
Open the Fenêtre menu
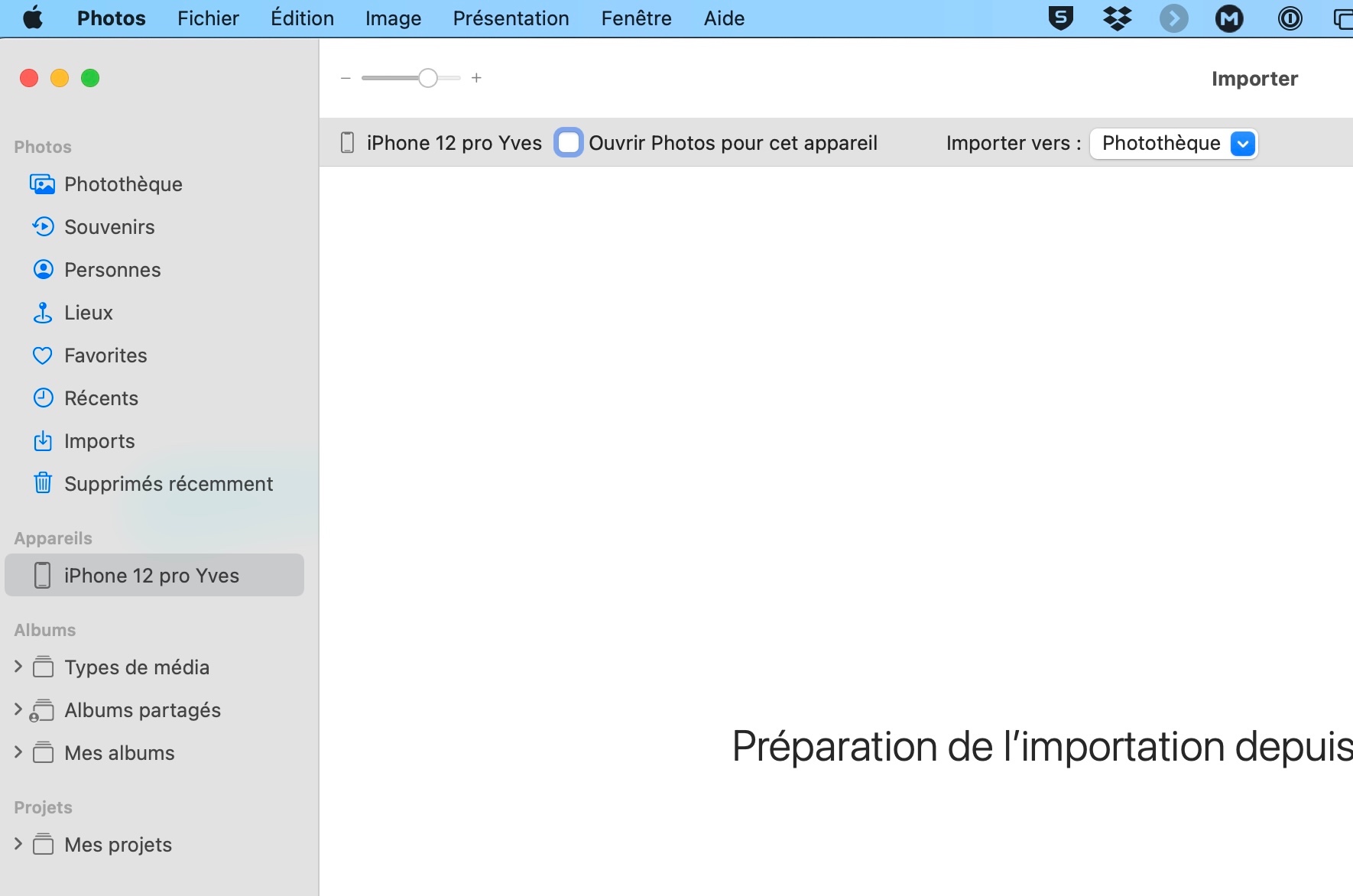[x=636, y=18]
